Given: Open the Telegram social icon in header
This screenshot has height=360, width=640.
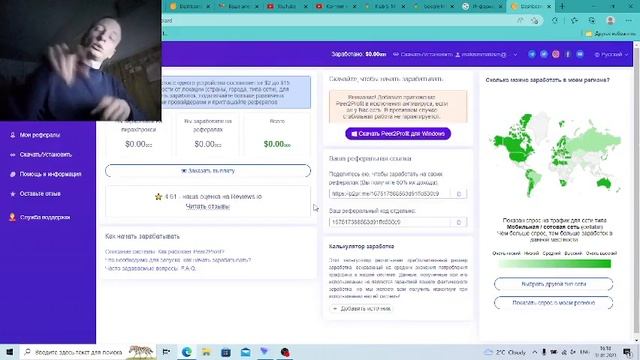Looking at the screenshot, I should tap(531, 54).
